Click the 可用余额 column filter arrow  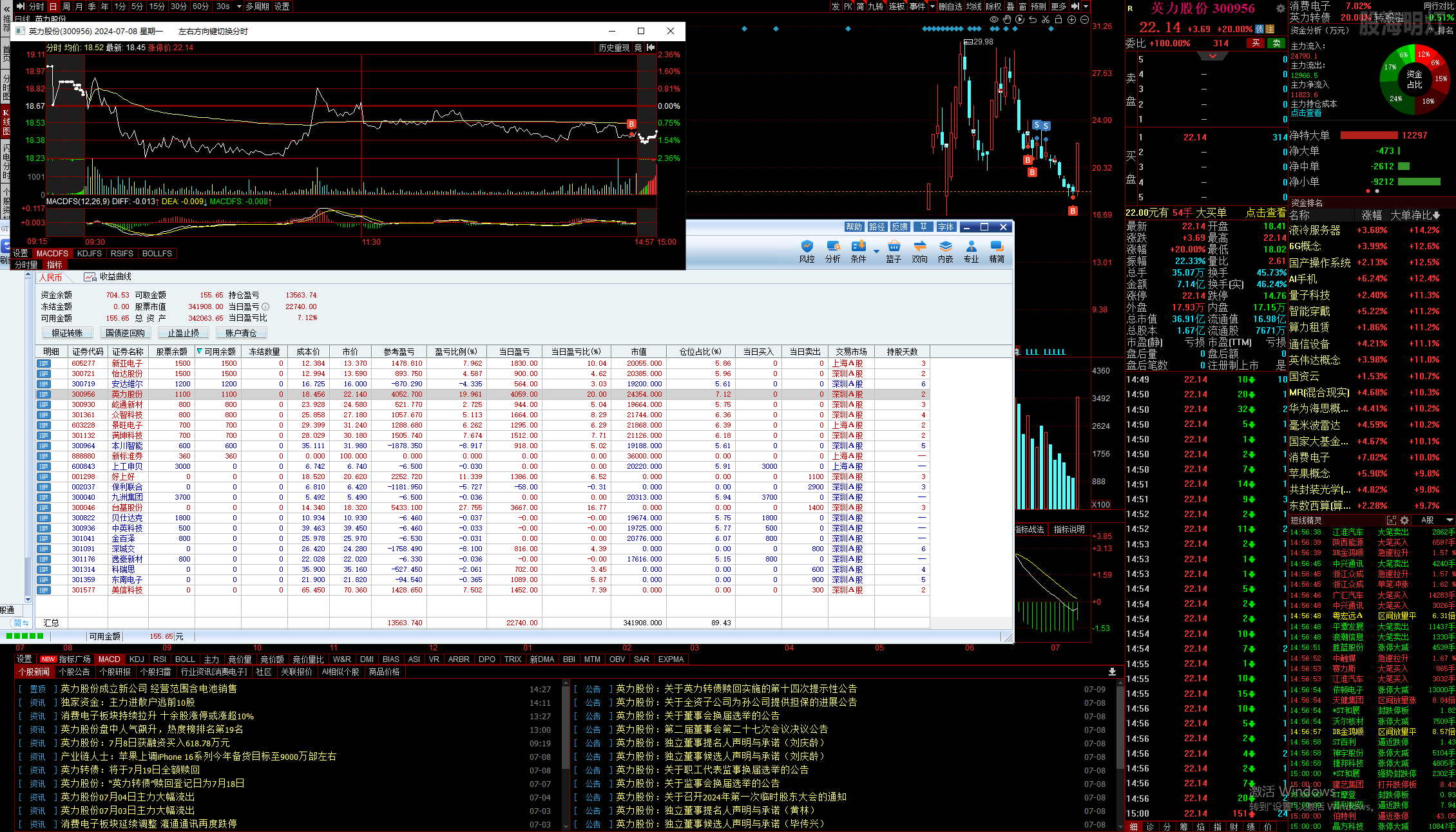tap(200, 352)
